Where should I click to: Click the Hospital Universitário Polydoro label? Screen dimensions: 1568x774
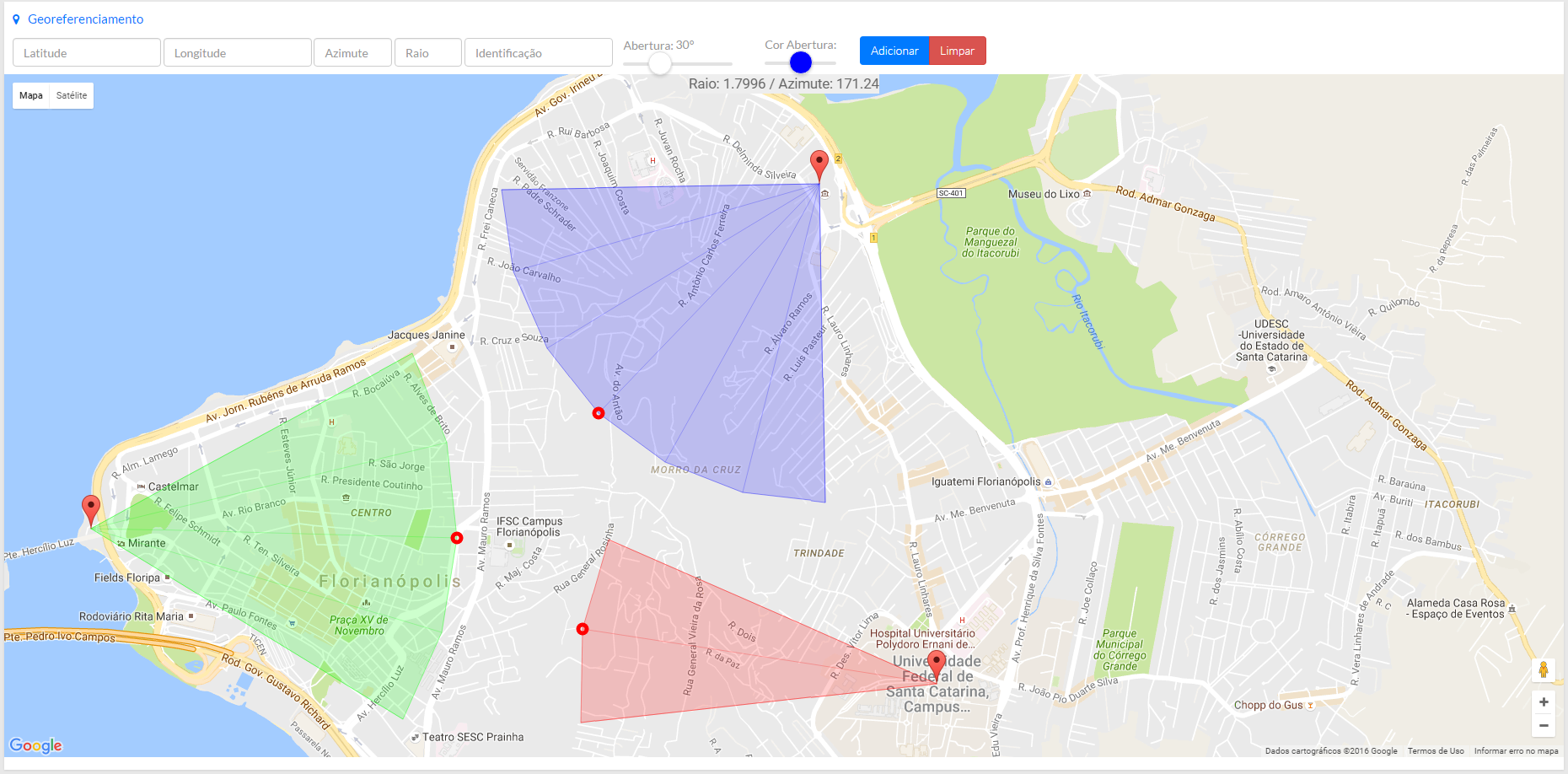coord(922,639)
